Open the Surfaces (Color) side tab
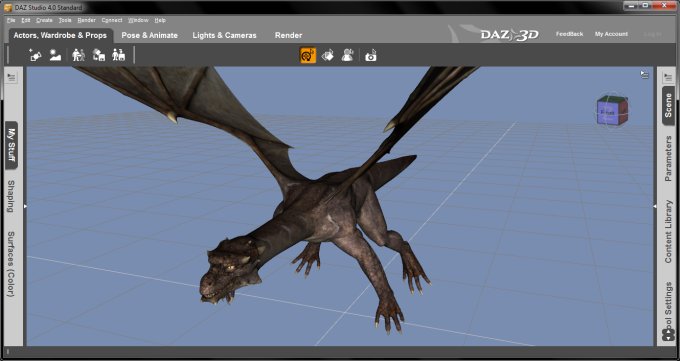 11,265
